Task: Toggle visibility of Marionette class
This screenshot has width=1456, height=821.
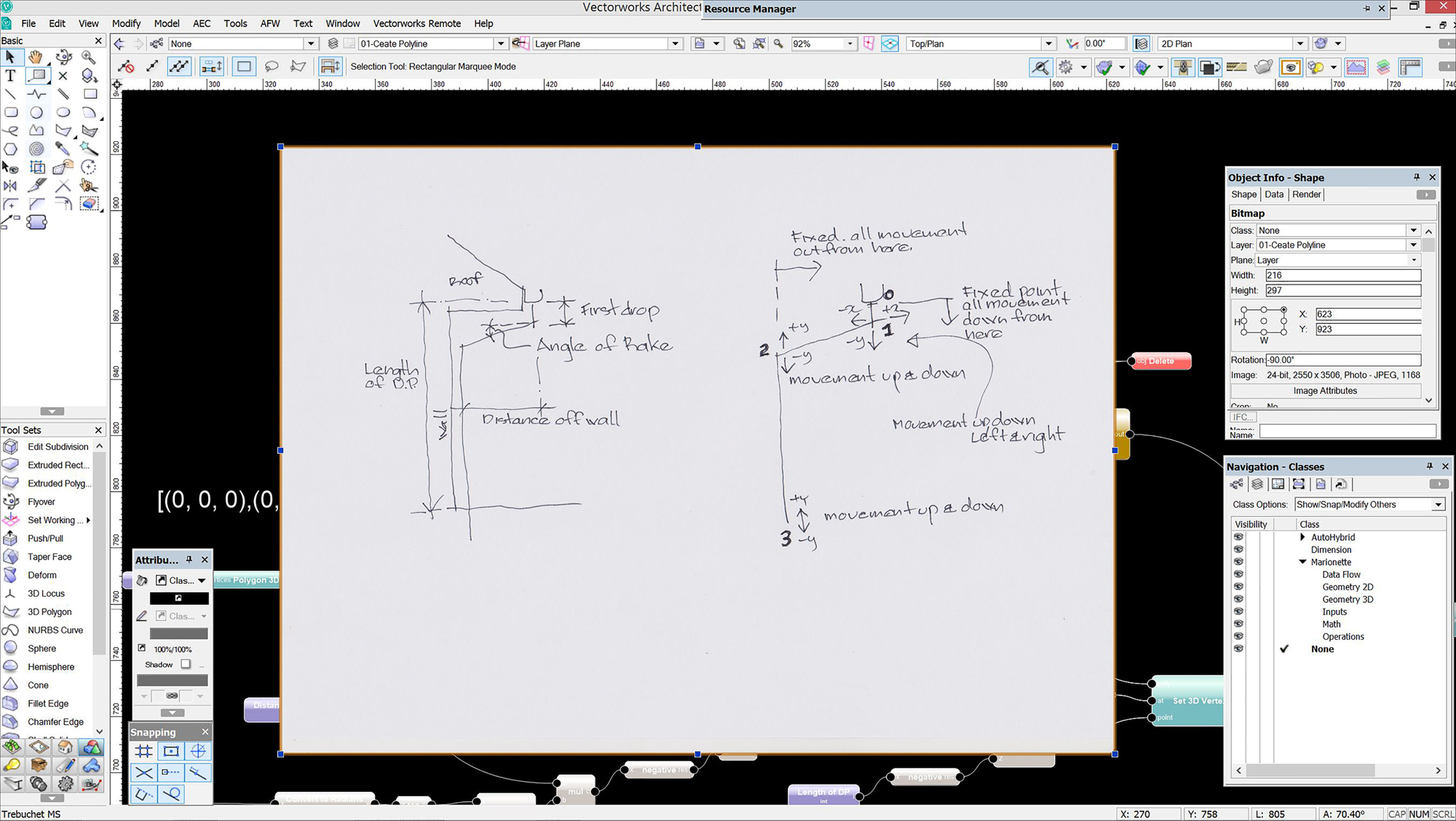Action: (x=1238, y=562)
